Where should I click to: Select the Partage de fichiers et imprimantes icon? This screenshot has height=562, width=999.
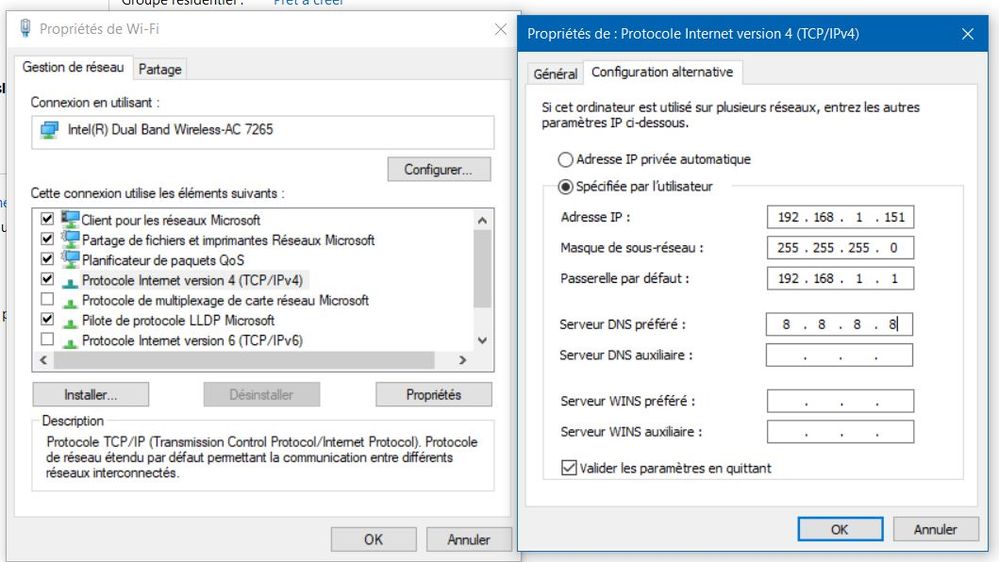(70, 240)
